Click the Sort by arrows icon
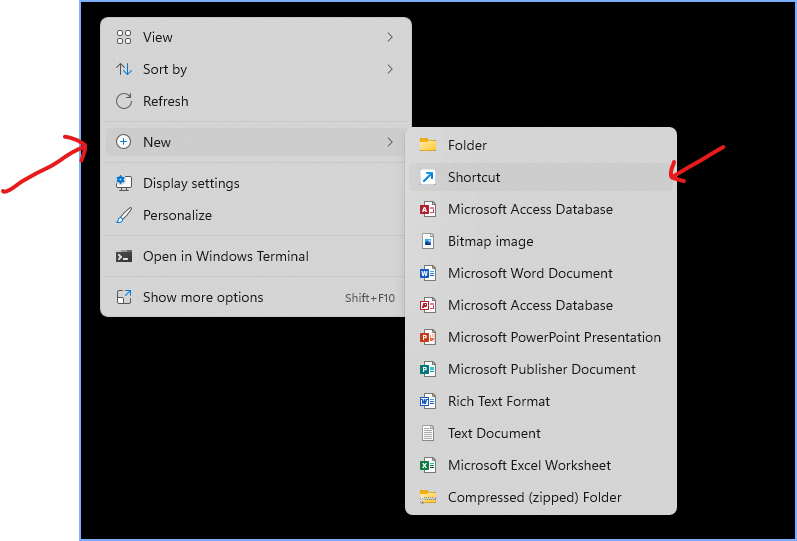 124,69
